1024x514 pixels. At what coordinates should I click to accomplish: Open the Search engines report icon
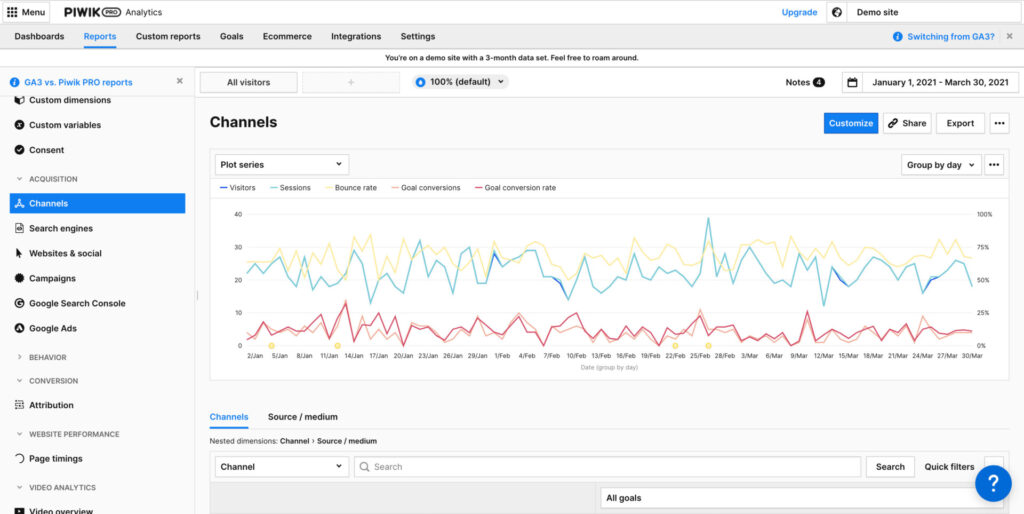tap(20, 228)
